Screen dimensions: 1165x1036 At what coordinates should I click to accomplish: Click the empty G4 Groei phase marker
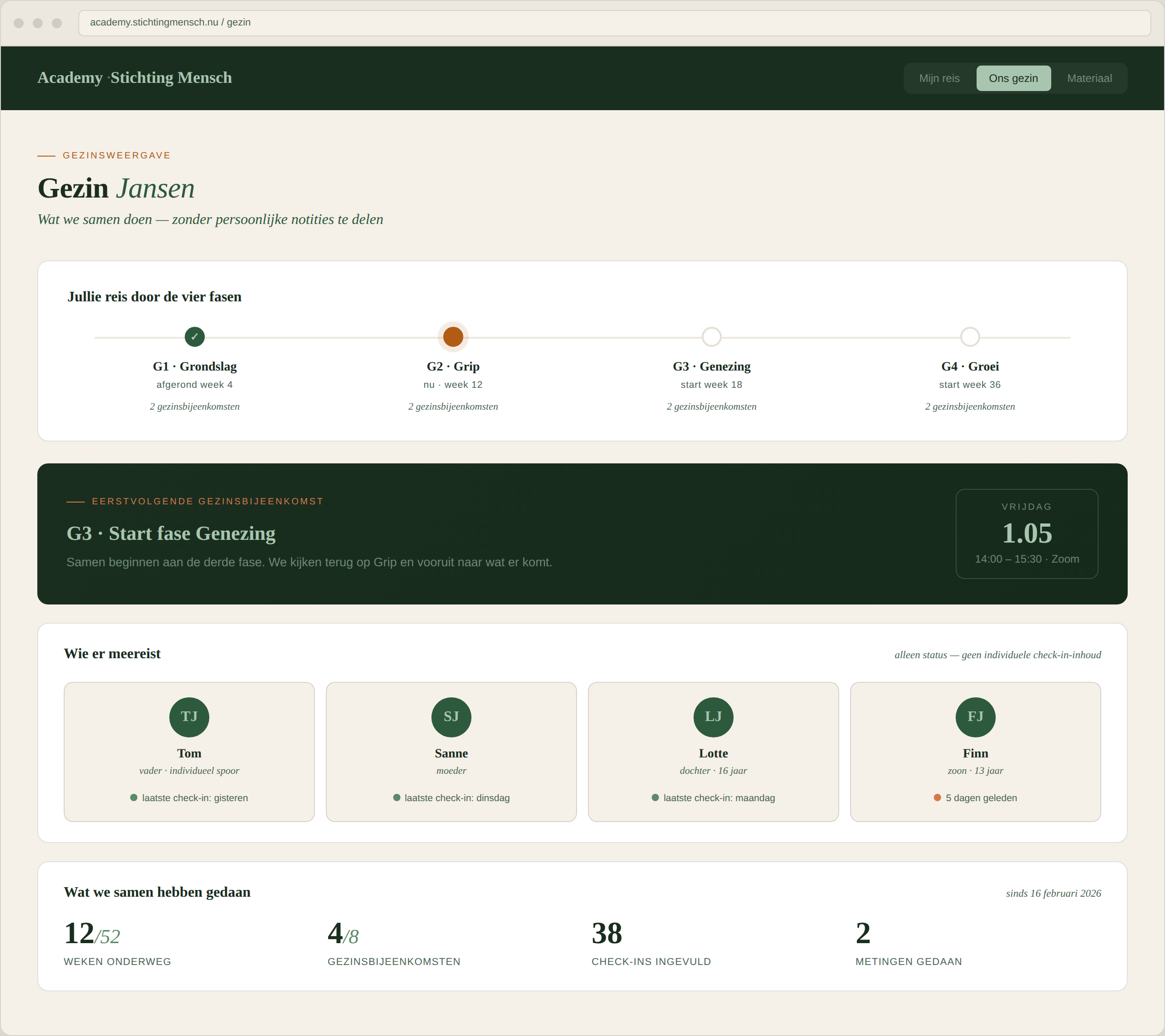[x=969, y=337]
